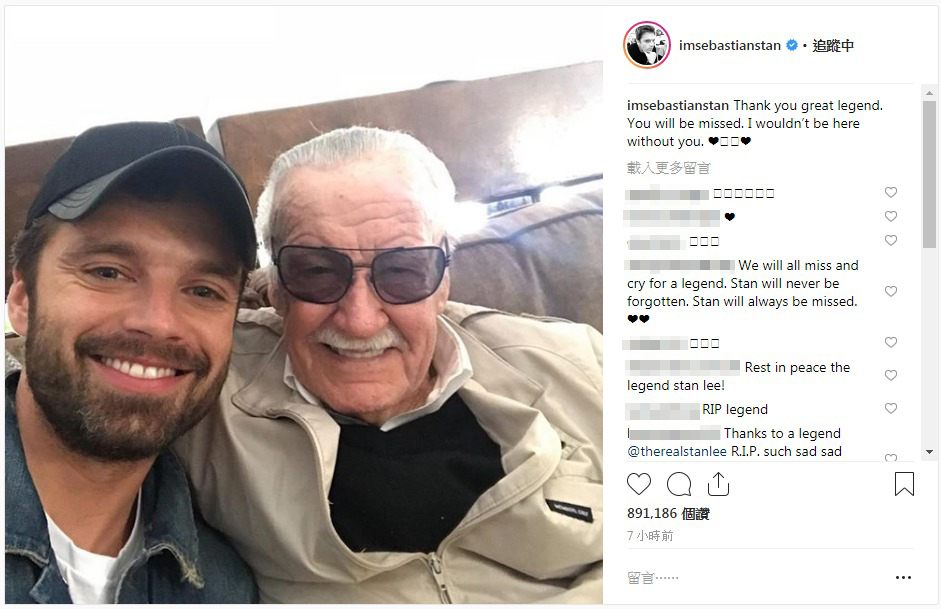Open the imsebastianstan profile avatar
The height and width of the screenshot is (609, 941).
click(x=646, y=45)
